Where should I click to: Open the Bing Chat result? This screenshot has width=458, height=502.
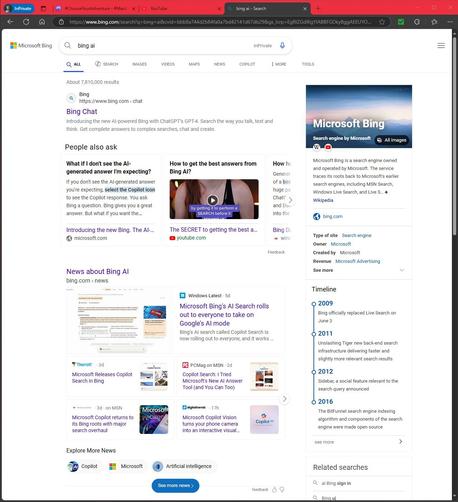coord(82,112)
